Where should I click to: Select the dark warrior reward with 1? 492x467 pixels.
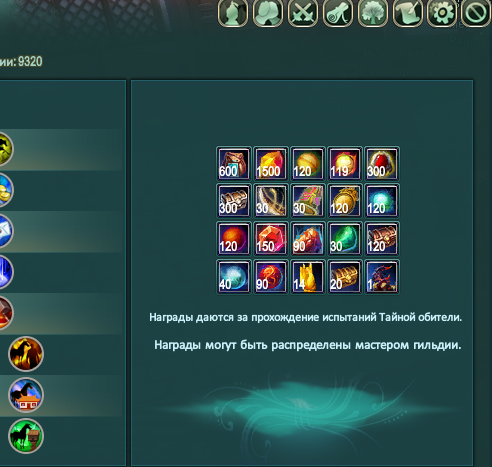[382, 277]
